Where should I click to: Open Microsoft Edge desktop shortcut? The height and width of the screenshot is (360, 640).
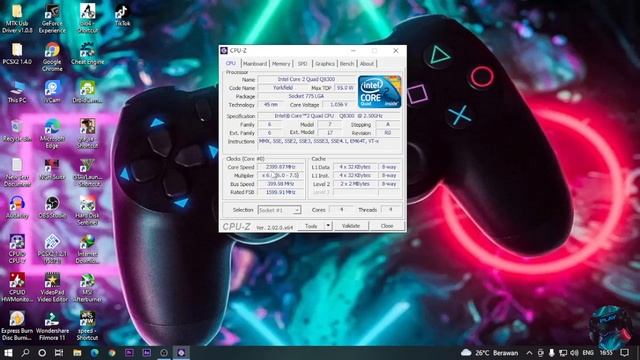point(52,133)
